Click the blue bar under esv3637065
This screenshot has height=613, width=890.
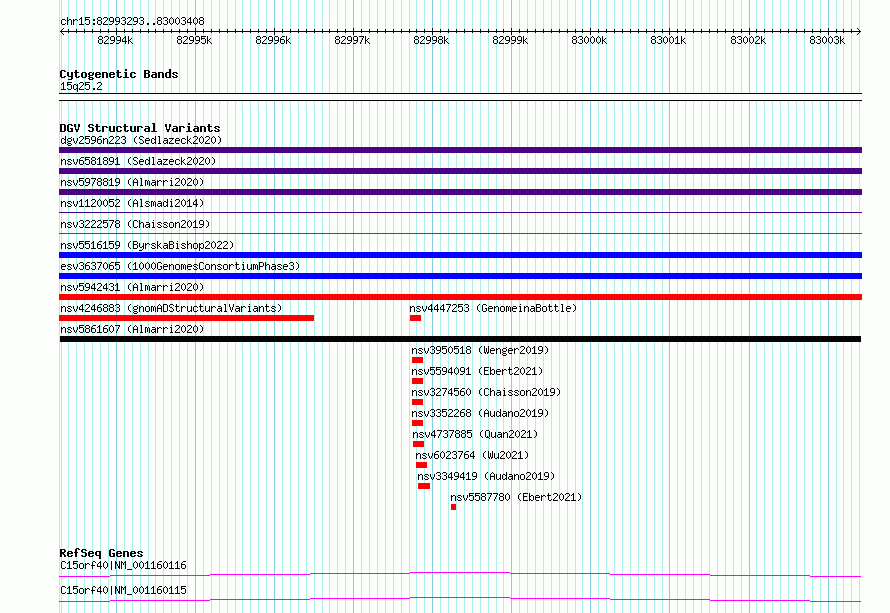click(x=460, y=276)
